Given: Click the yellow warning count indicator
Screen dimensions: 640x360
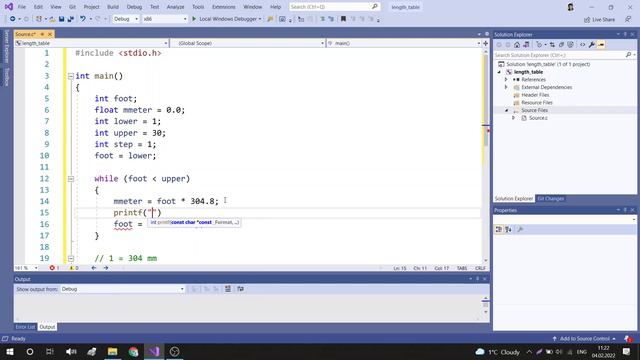Looking at the screenshot, I should pos(74,268).
